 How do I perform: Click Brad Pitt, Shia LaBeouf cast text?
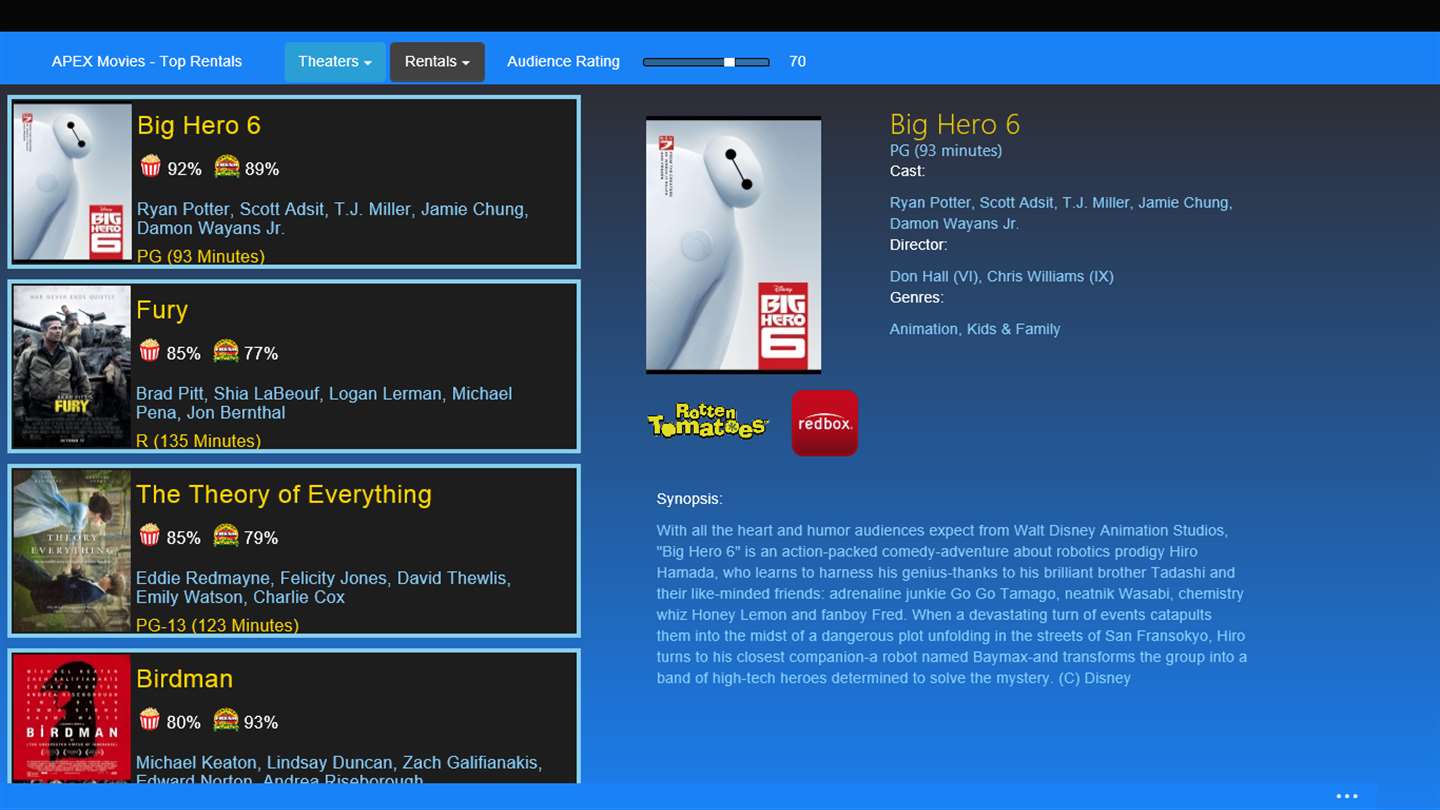point(324,403)
